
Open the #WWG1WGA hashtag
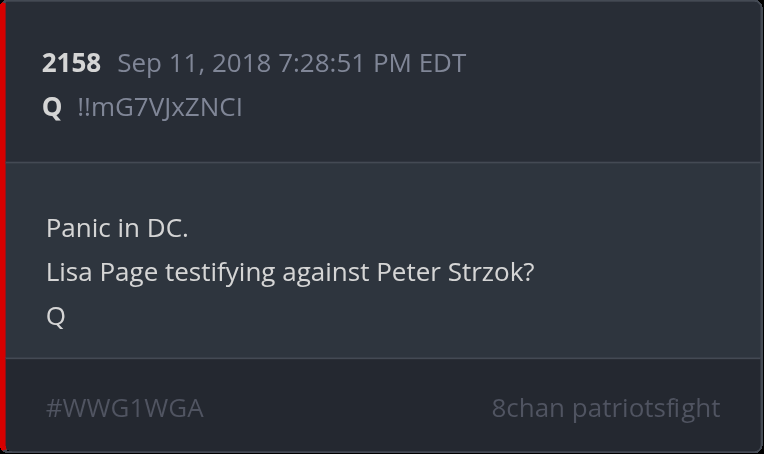click(x=124, y=408)
